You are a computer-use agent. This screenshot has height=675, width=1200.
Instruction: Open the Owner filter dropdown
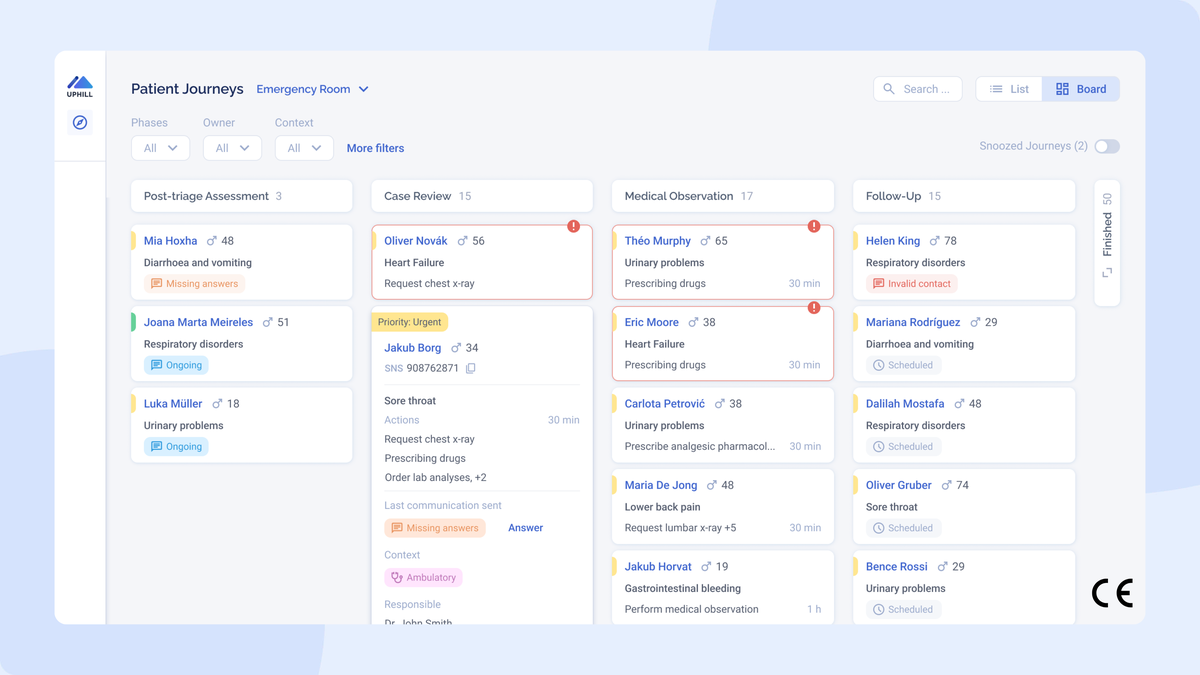pyautogui.click(x=232, y=148)
